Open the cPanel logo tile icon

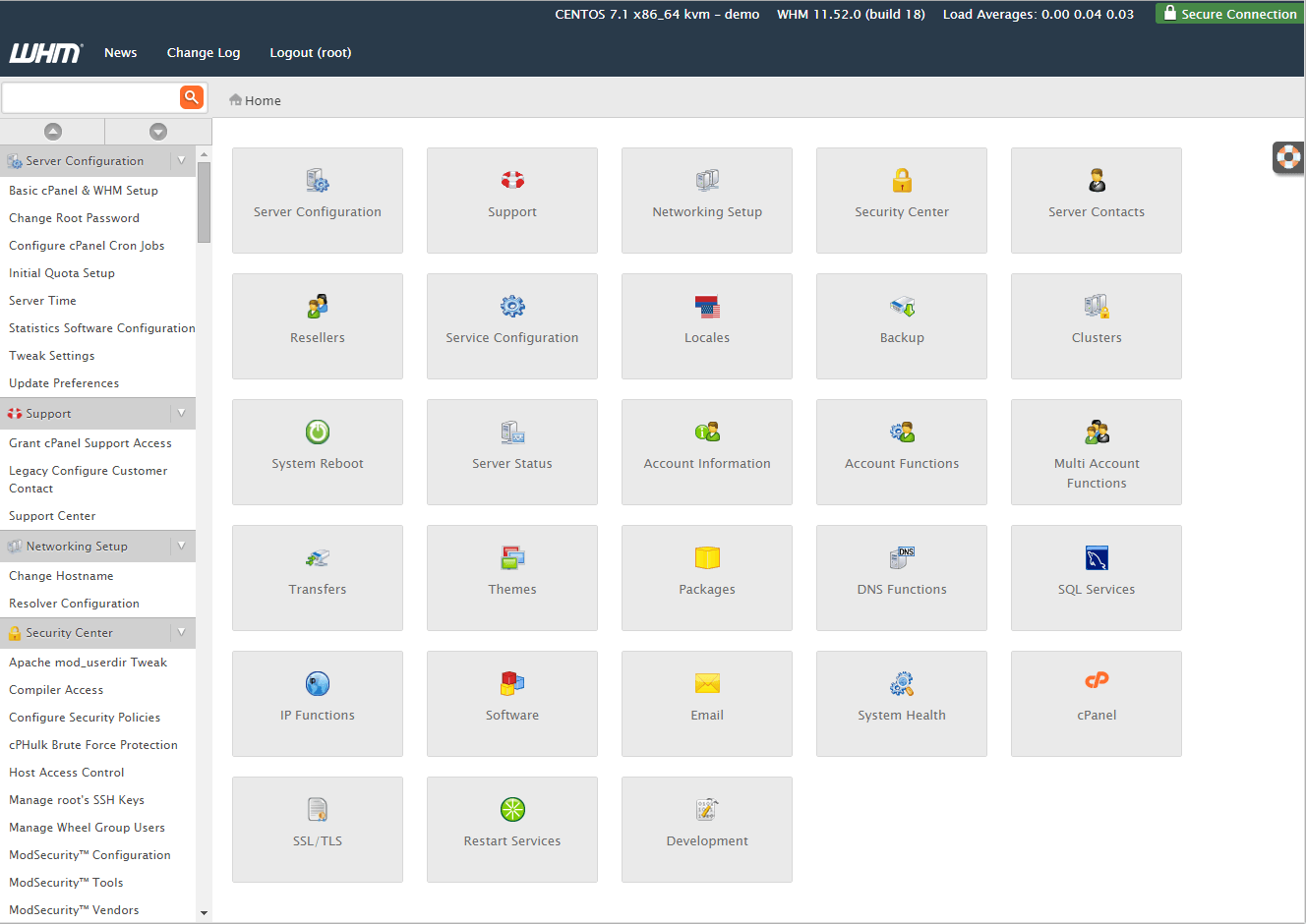coord(1097,680)
